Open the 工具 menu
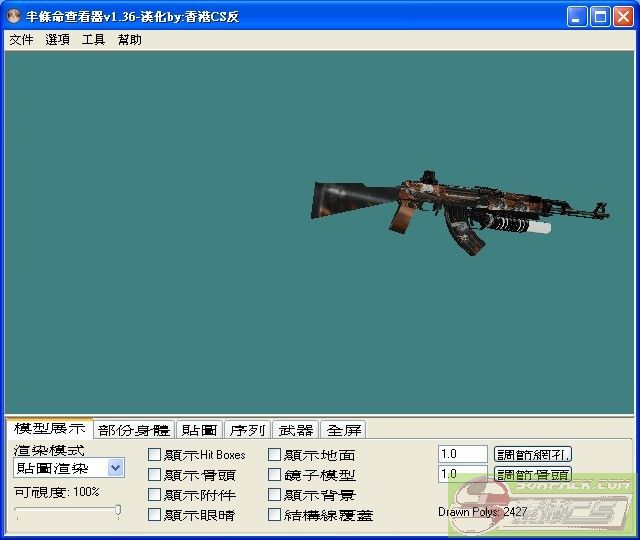640x540 pixels. click(x=93, y=40)
